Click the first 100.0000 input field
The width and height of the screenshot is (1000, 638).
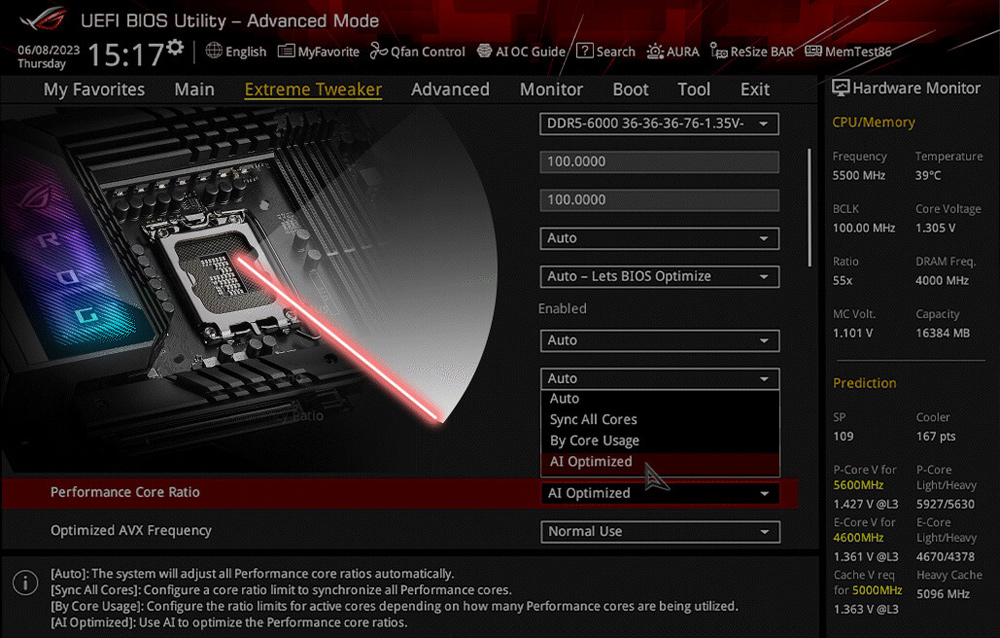(659, 162)
